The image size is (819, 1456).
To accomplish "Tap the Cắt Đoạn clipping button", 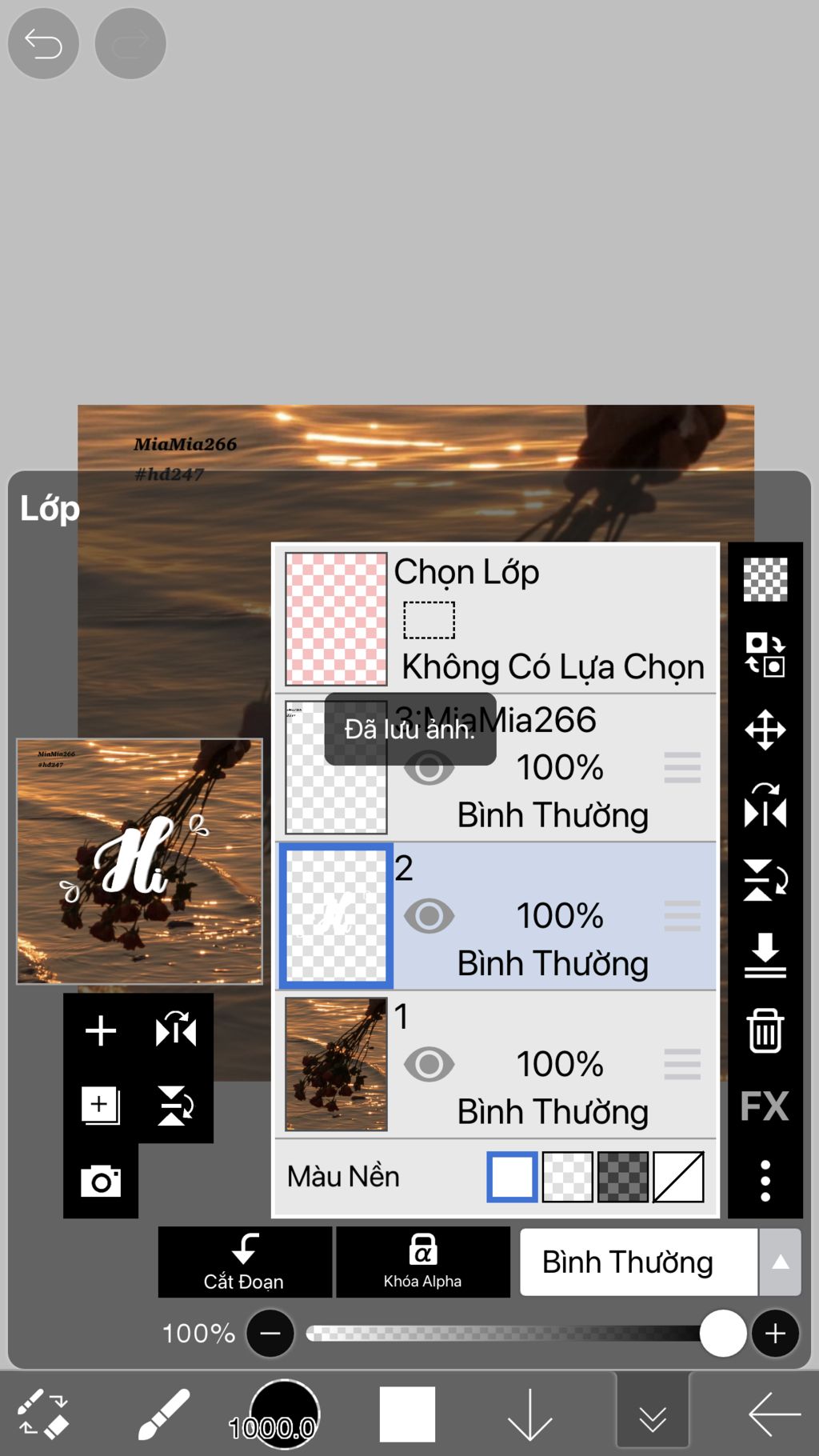I will coord(245,1262).
